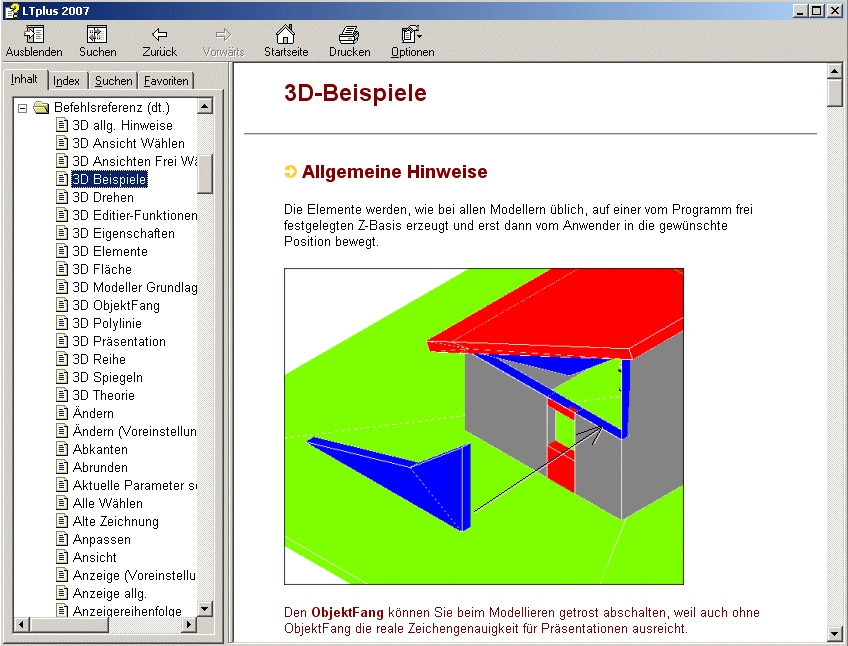Open topic 3D ObjektFang
The height and width of the screenshot is (646, 848).
click(x=116, y=305)
